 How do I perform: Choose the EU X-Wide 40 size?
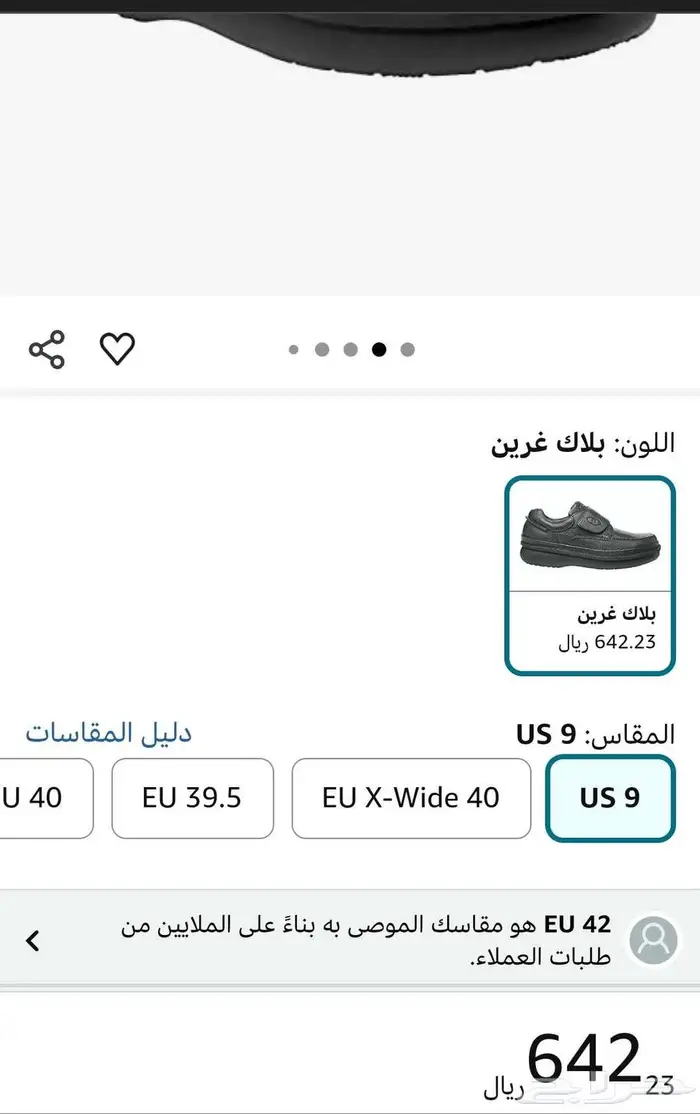(x=411, y=798)
